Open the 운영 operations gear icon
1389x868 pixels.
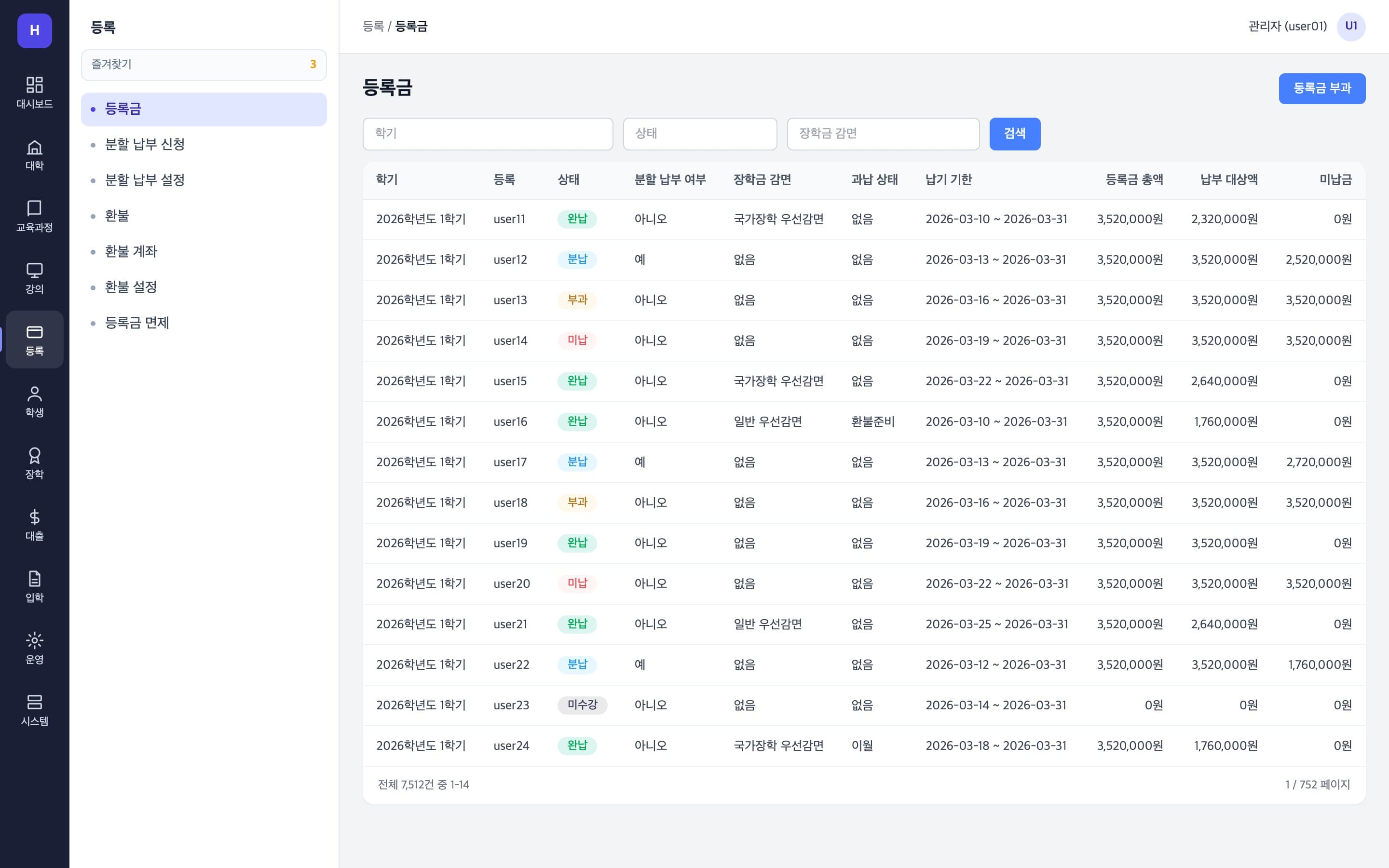[34, 648]
